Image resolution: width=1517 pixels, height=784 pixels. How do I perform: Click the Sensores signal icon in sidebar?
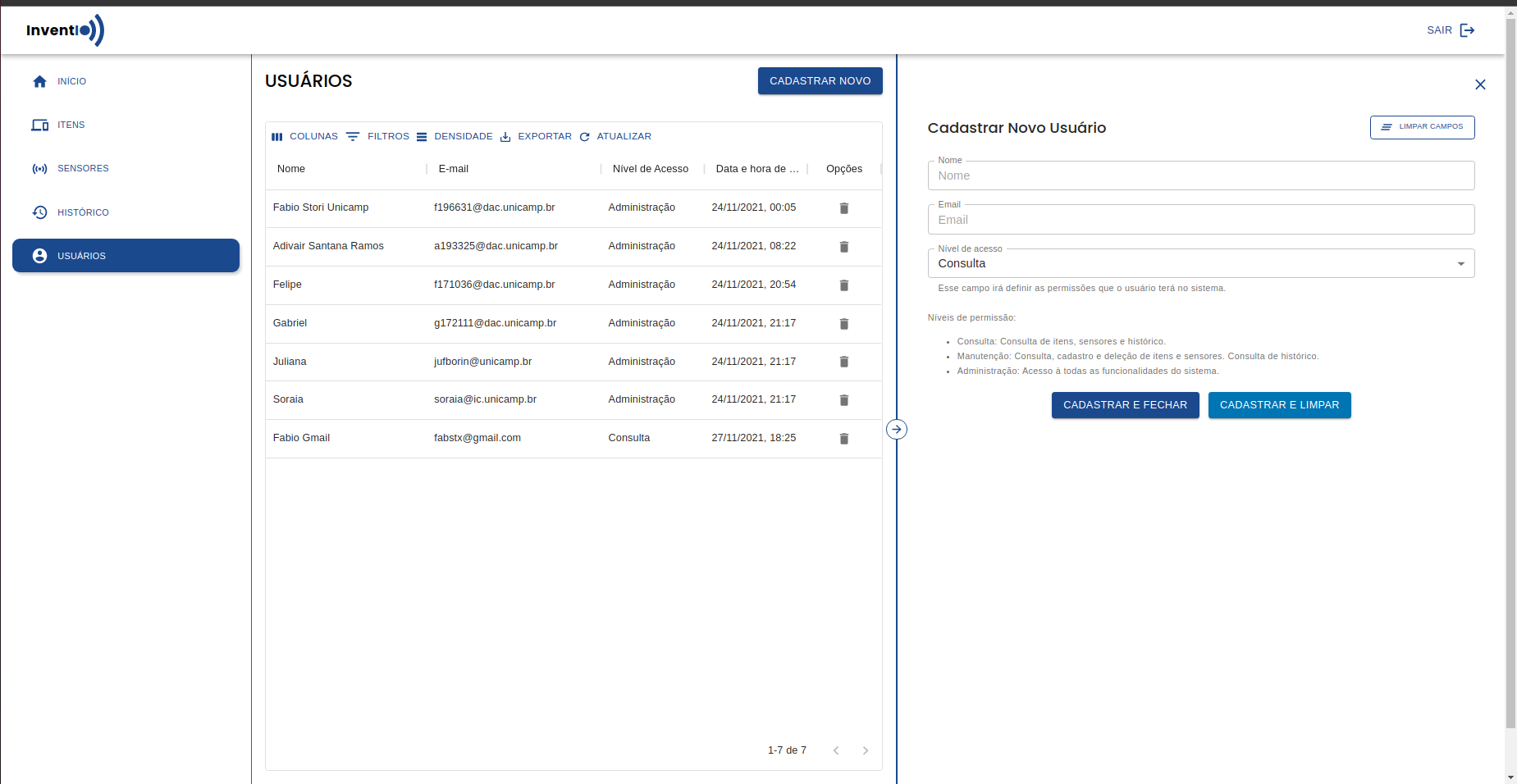(x=39, y=168)
